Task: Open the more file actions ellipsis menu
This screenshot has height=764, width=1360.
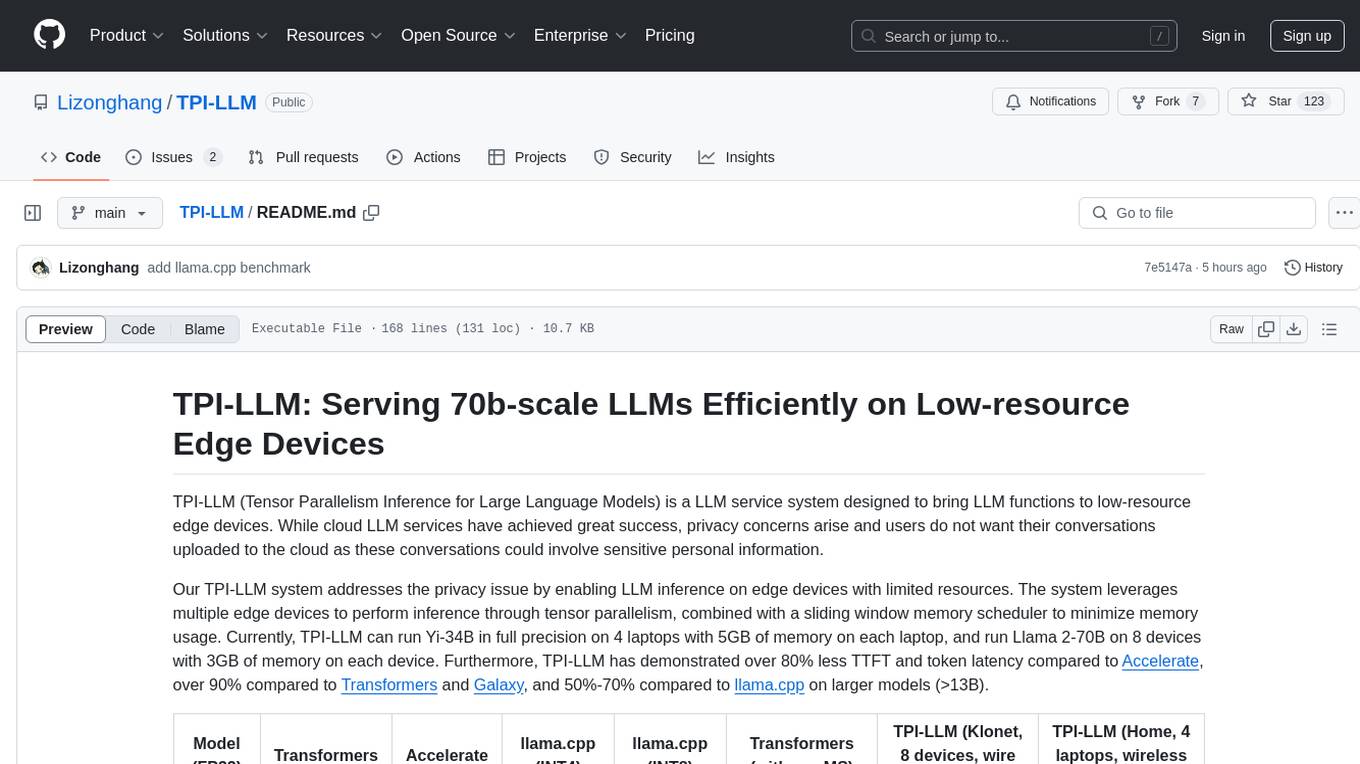Action: pos(1344,213)
